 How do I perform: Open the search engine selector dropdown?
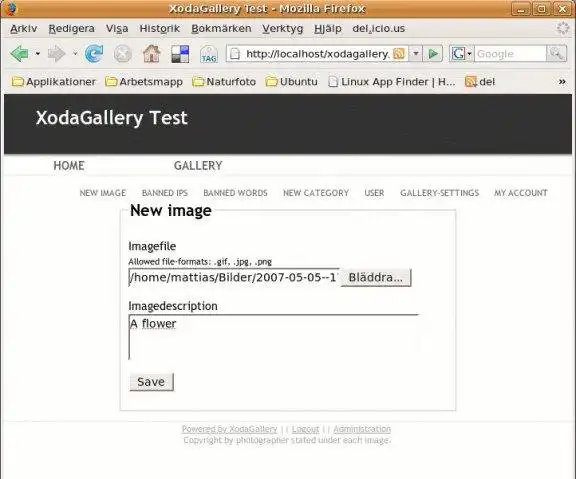pyautogui.click(x=461, y=54)
